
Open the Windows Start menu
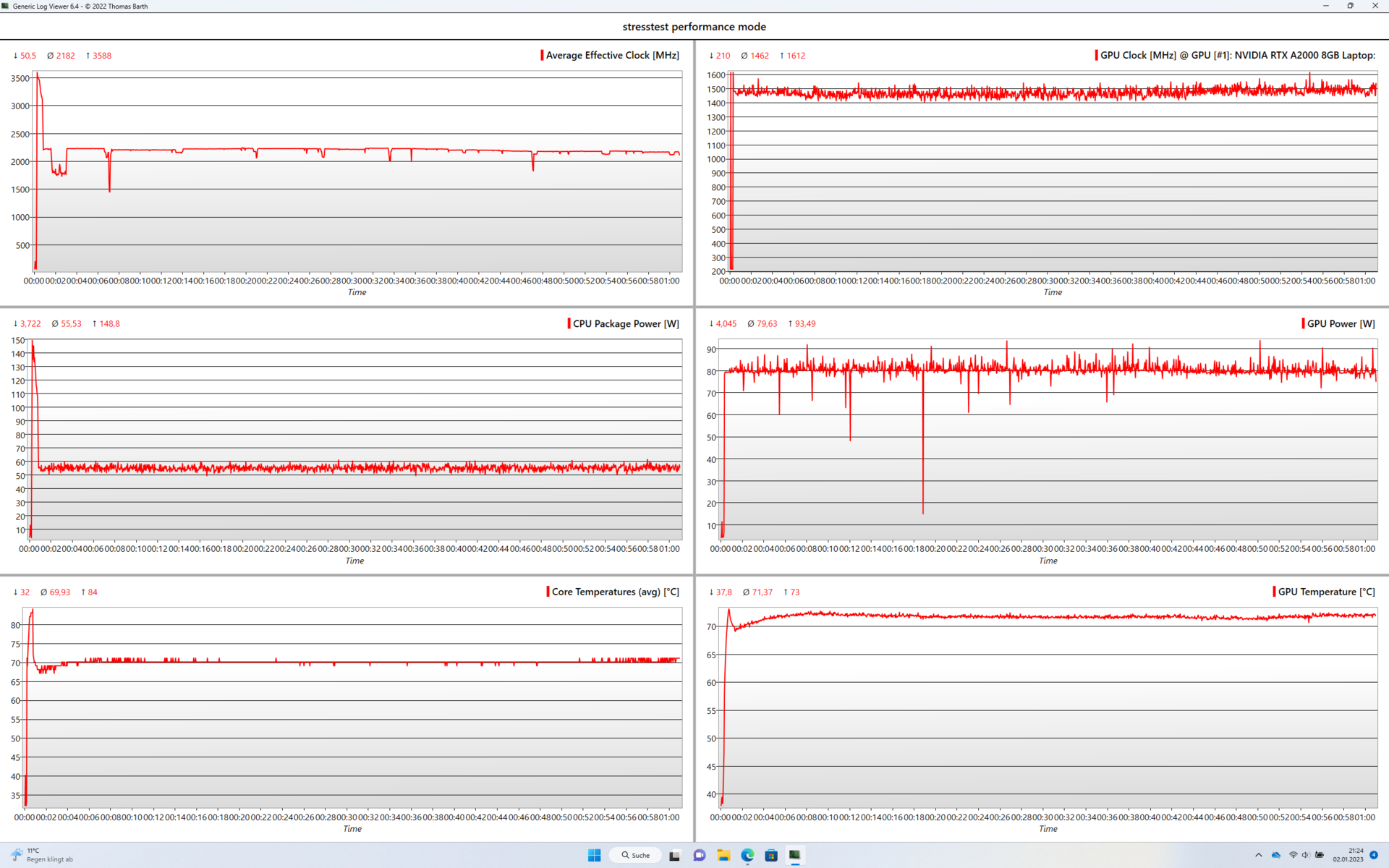tap(594, 855)
